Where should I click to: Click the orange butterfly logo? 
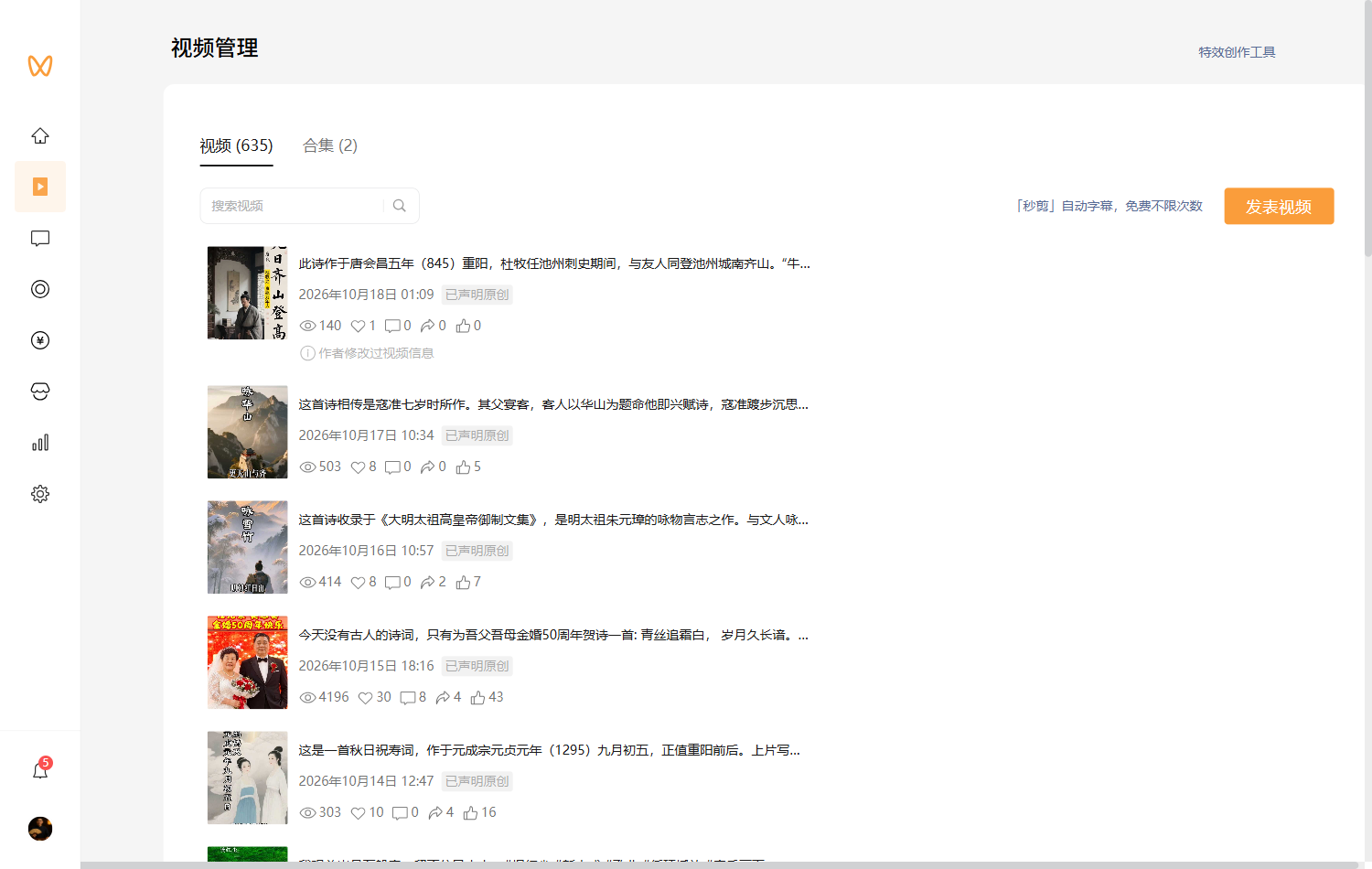coord(40,66)
